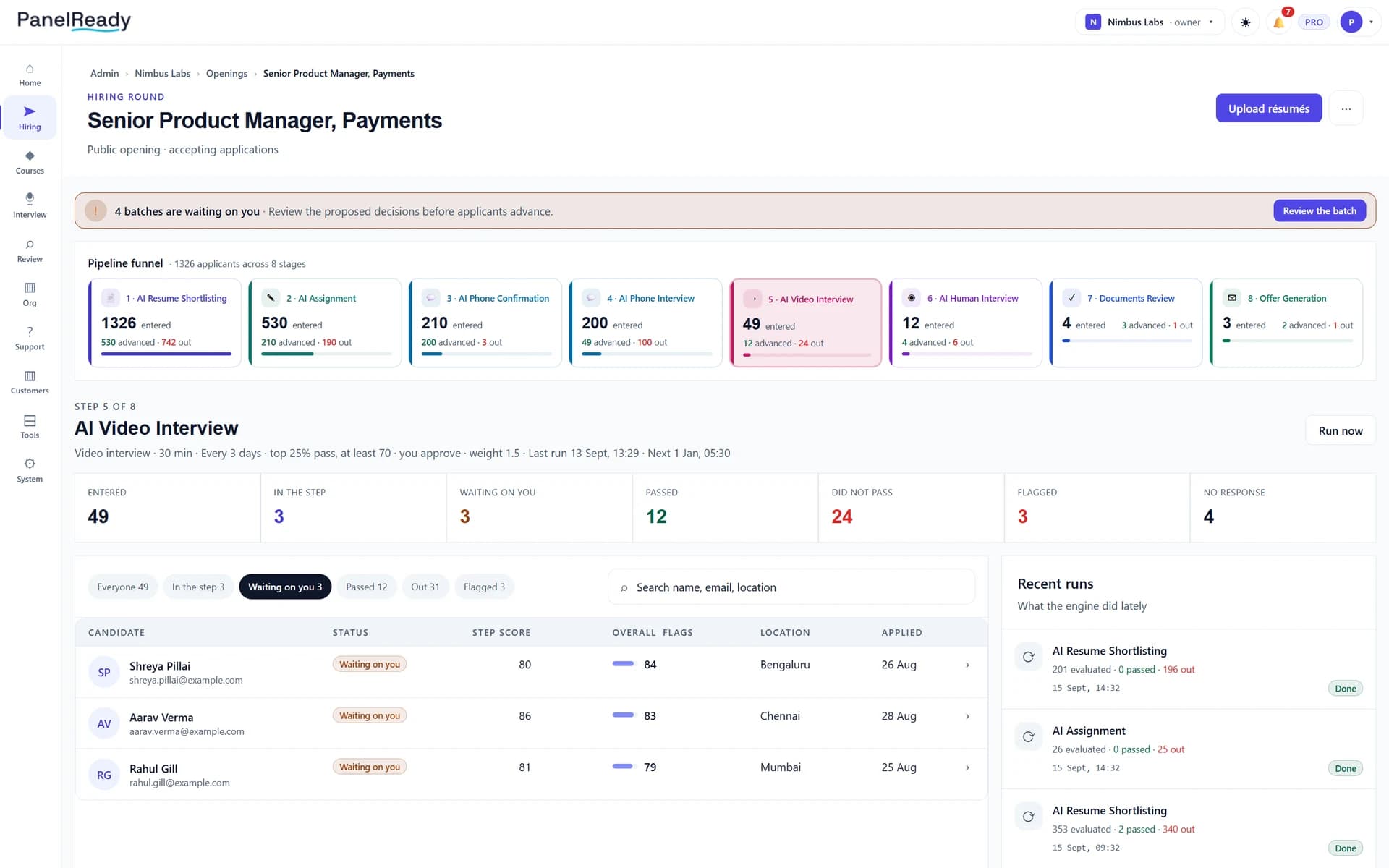Click the Documents Review checkmark icon
Image resolution: width=1389 pixels, height=868 pixels.
pyautogui.click(x=1071, y=298)
